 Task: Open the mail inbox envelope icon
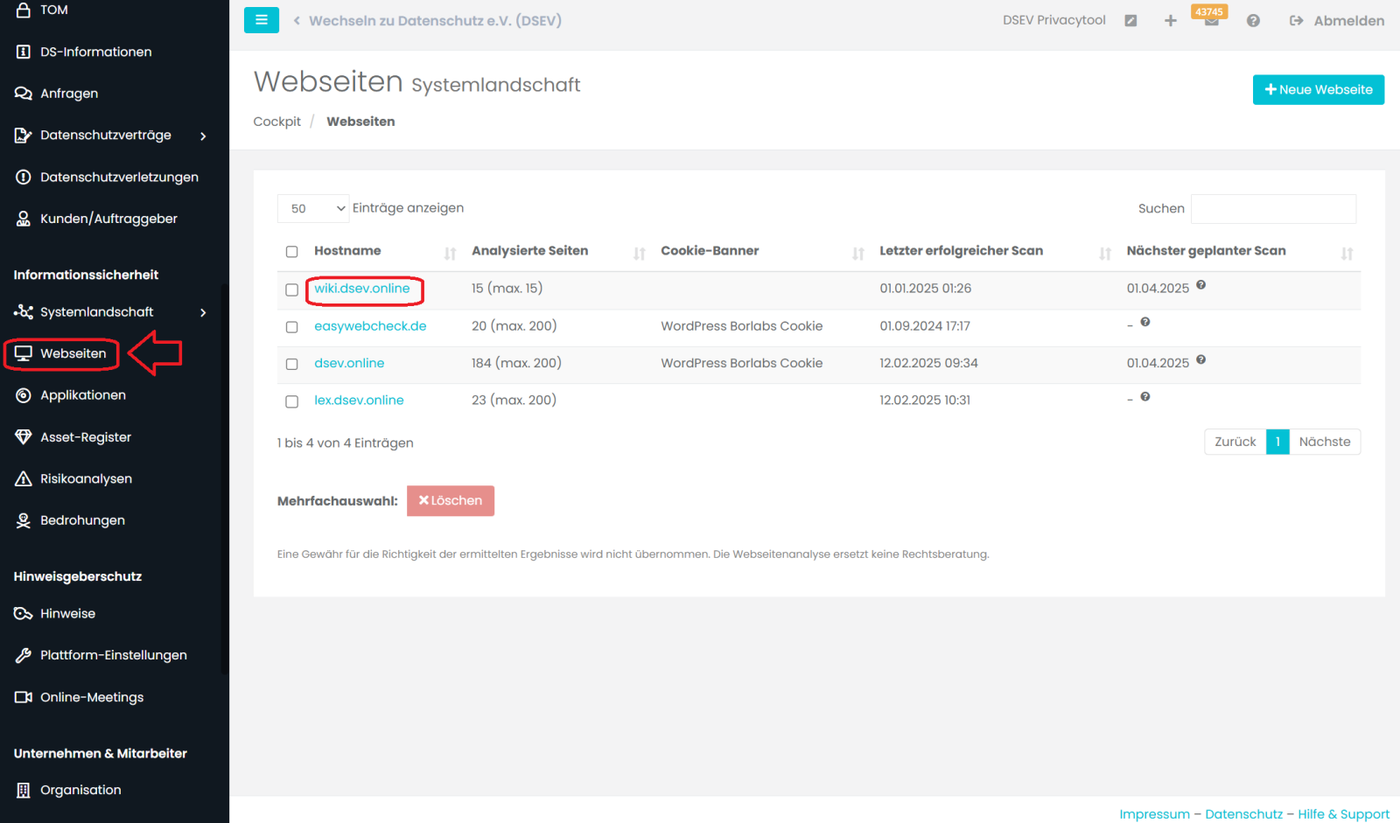coord(1211,21)
